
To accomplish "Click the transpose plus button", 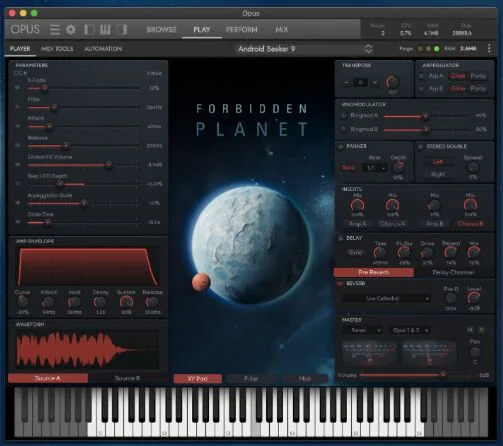I will 375,83.
